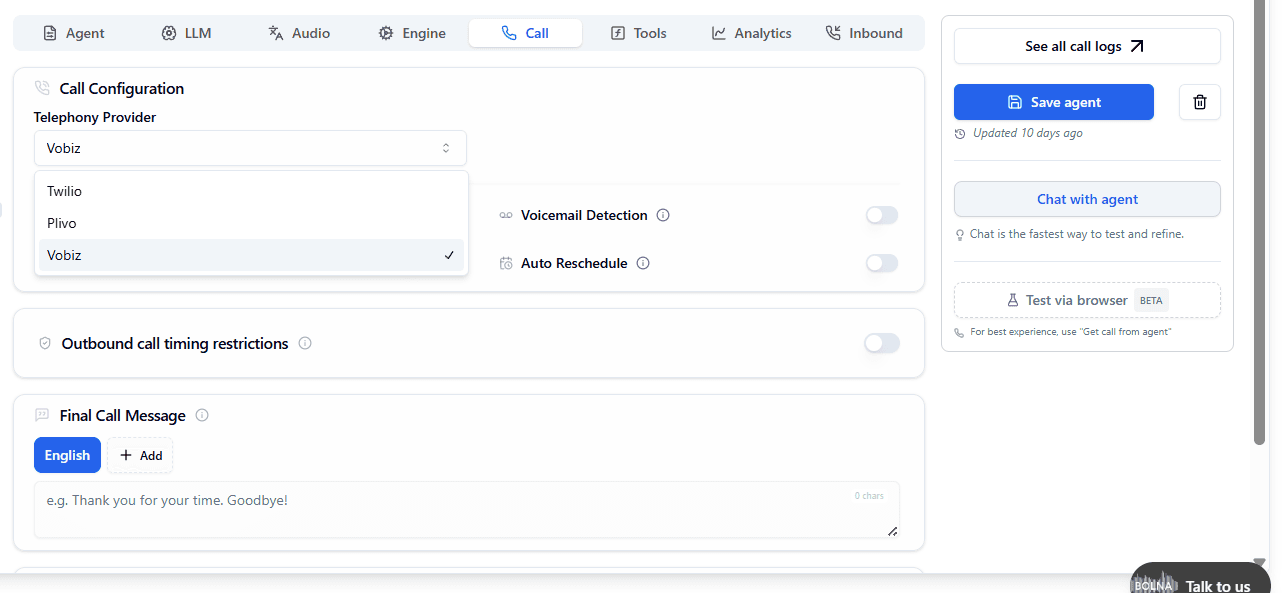Click the Save agent button

[1054, 101]
